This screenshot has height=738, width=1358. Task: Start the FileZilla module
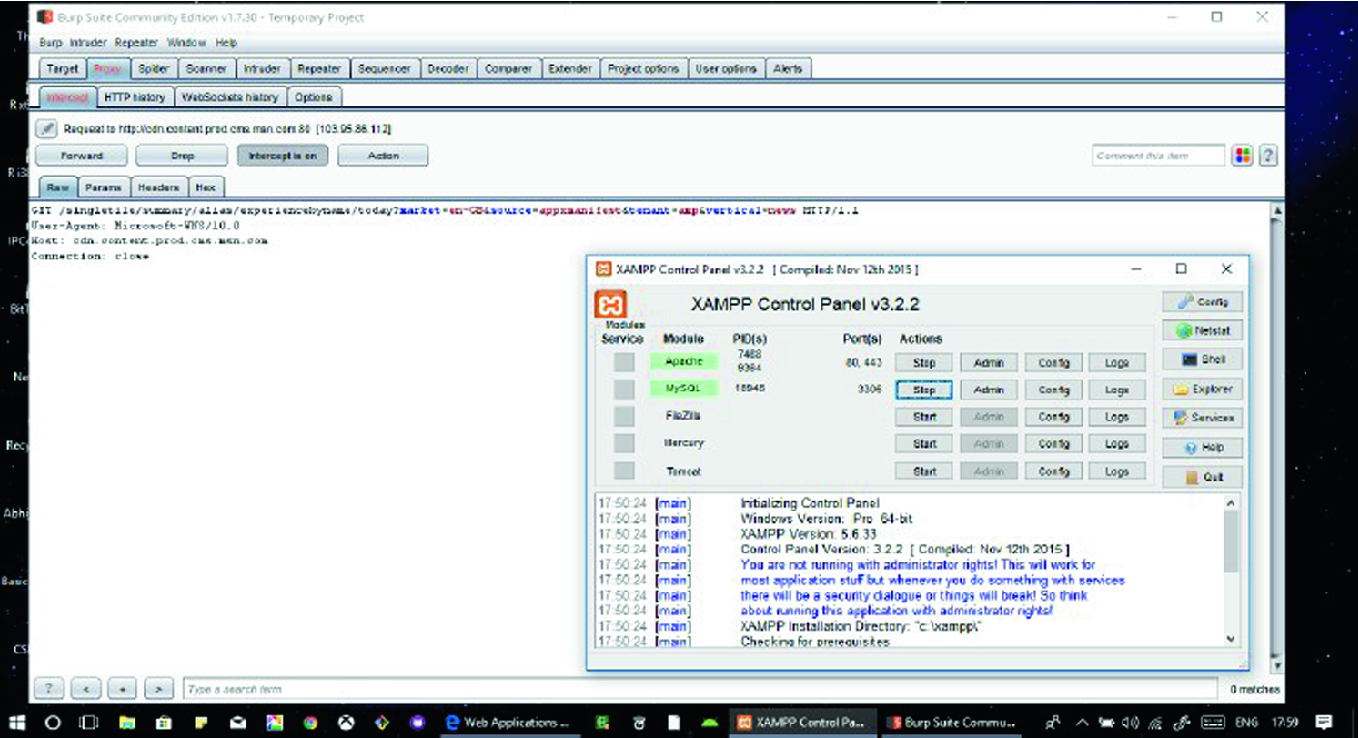click(925, 417)
